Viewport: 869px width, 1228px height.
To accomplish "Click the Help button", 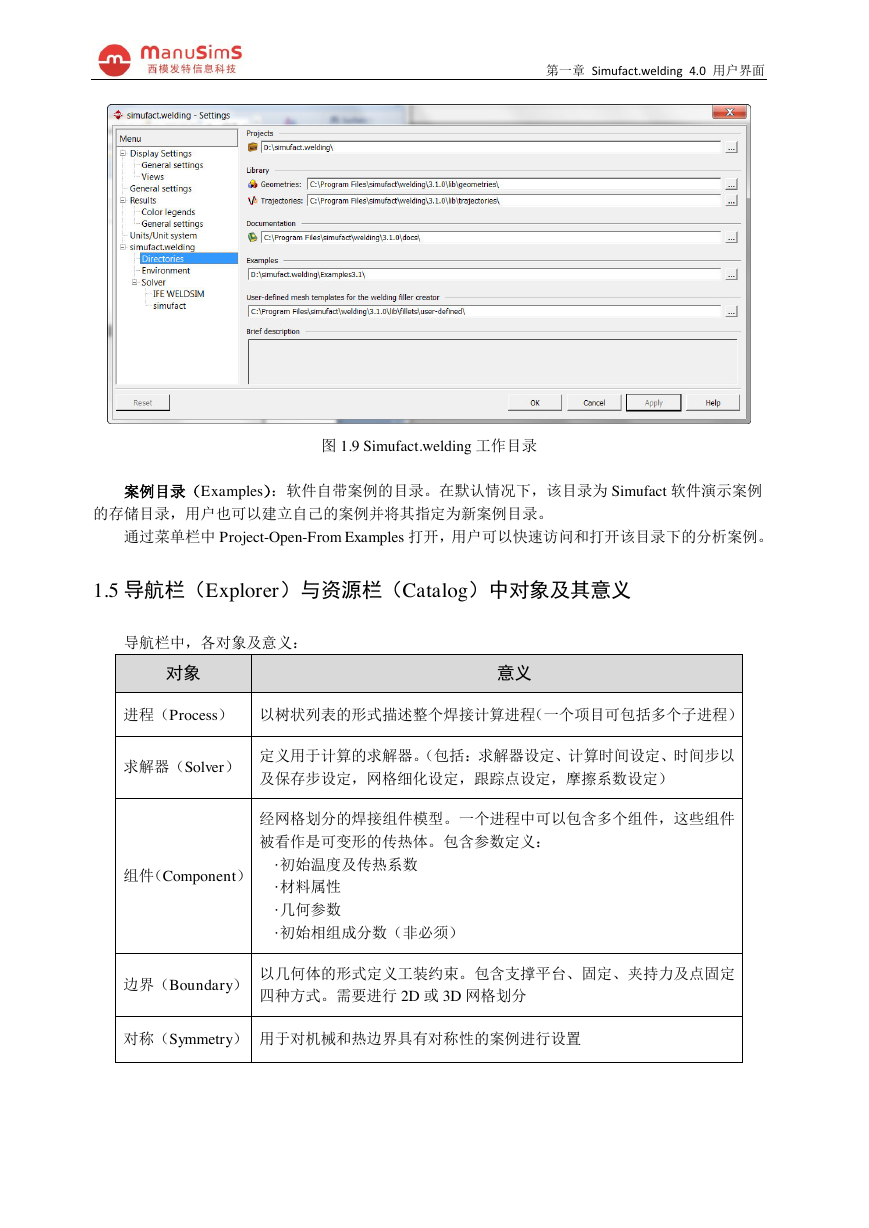I will (713, 402).
